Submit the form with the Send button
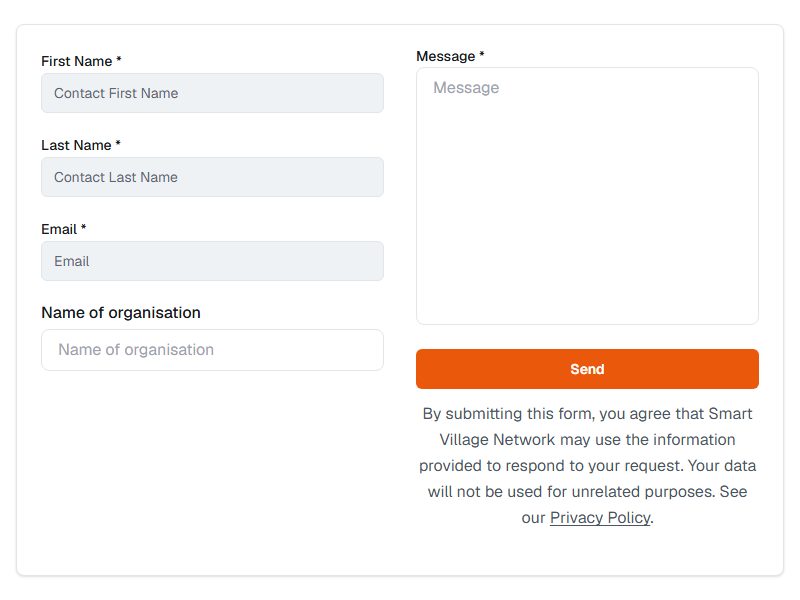 point(587,369)
